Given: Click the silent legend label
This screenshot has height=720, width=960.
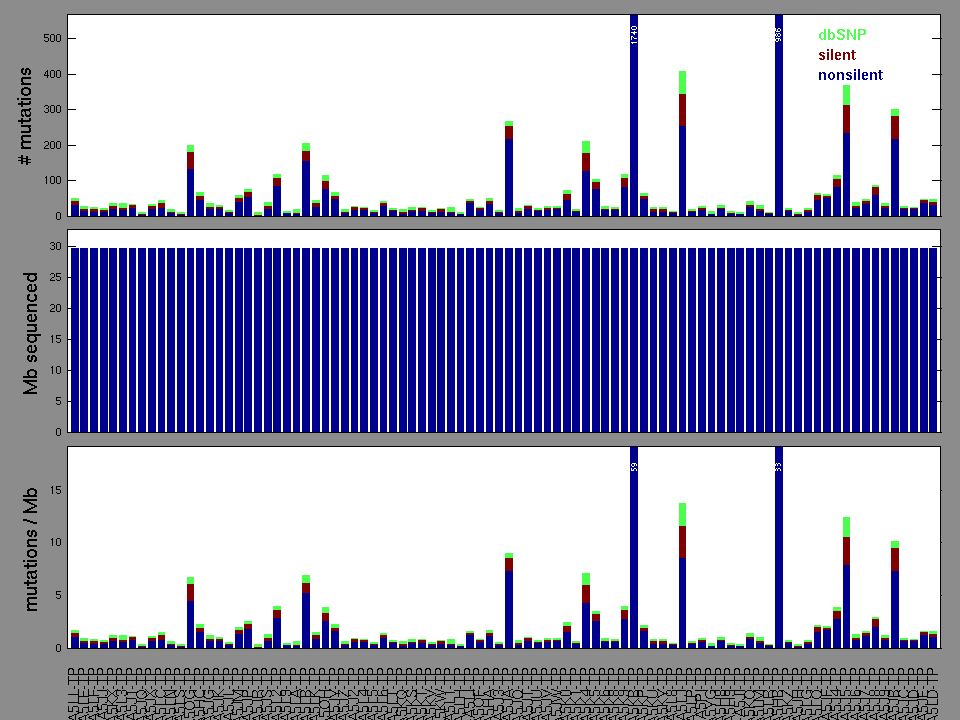Looking at the screenshot, I should point(837,55).
